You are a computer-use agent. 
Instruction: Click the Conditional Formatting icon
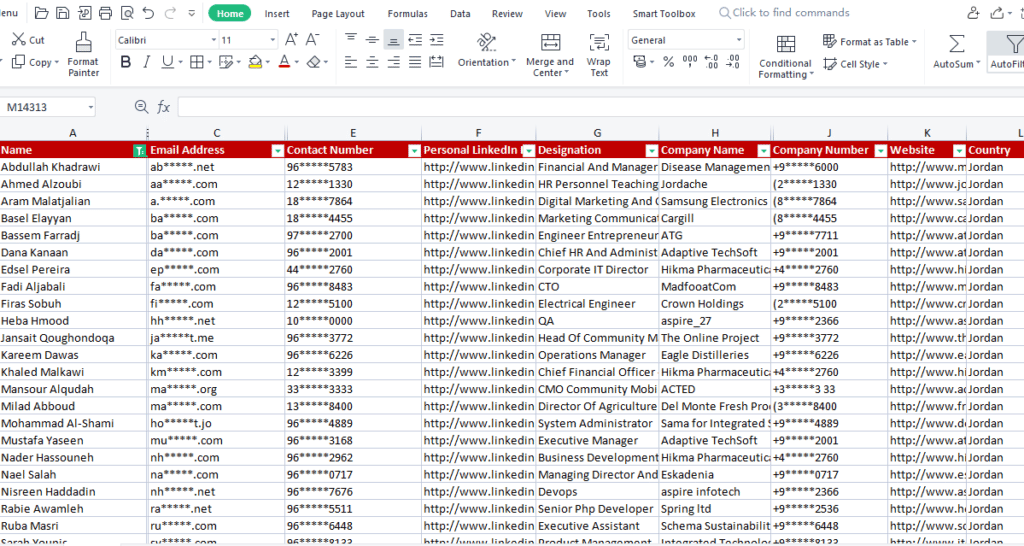[x=786, y=44]
